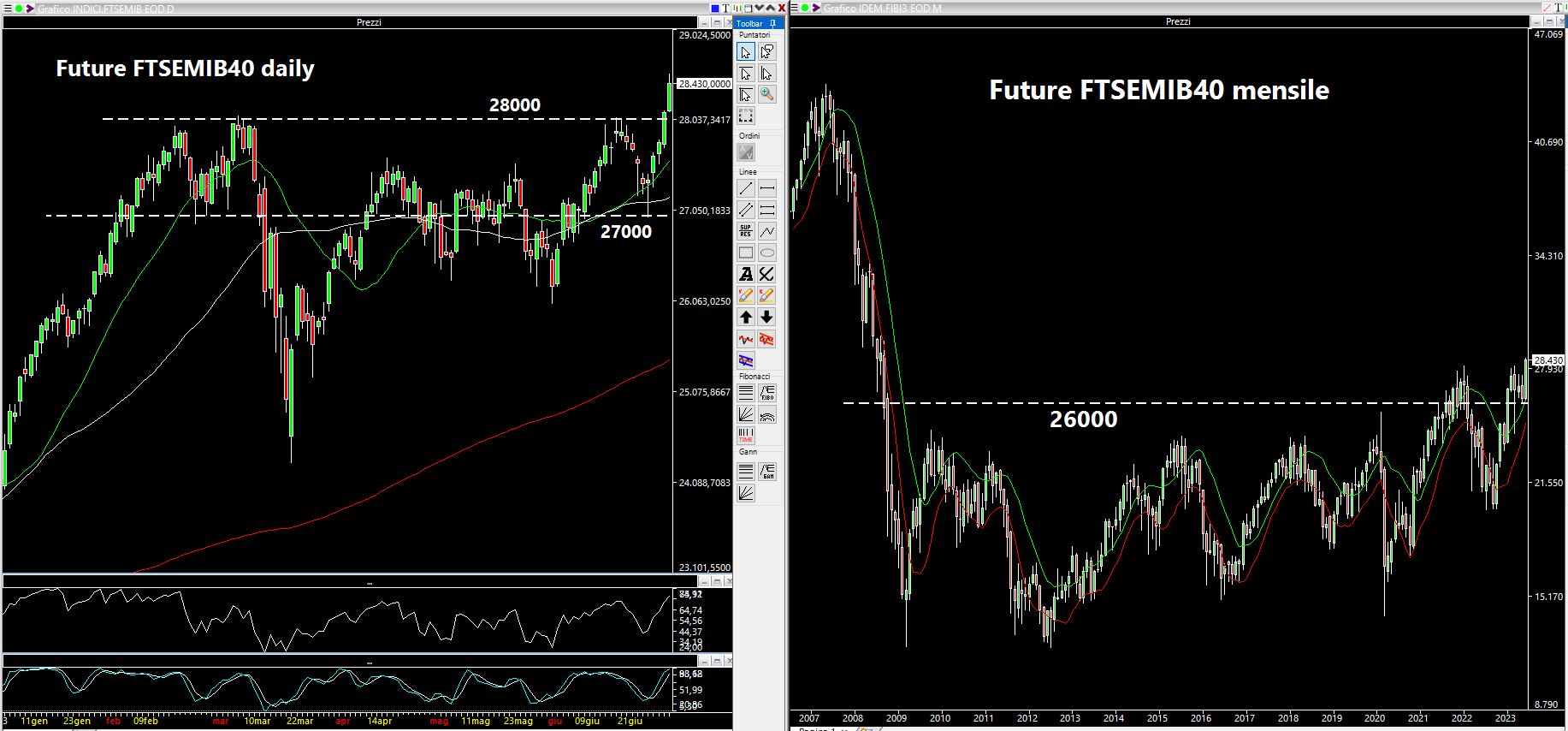The image size is (1568, 731).
Task: Close the second oscillator sub-pane
Action: pyautogui.click(x=728, y=661)
